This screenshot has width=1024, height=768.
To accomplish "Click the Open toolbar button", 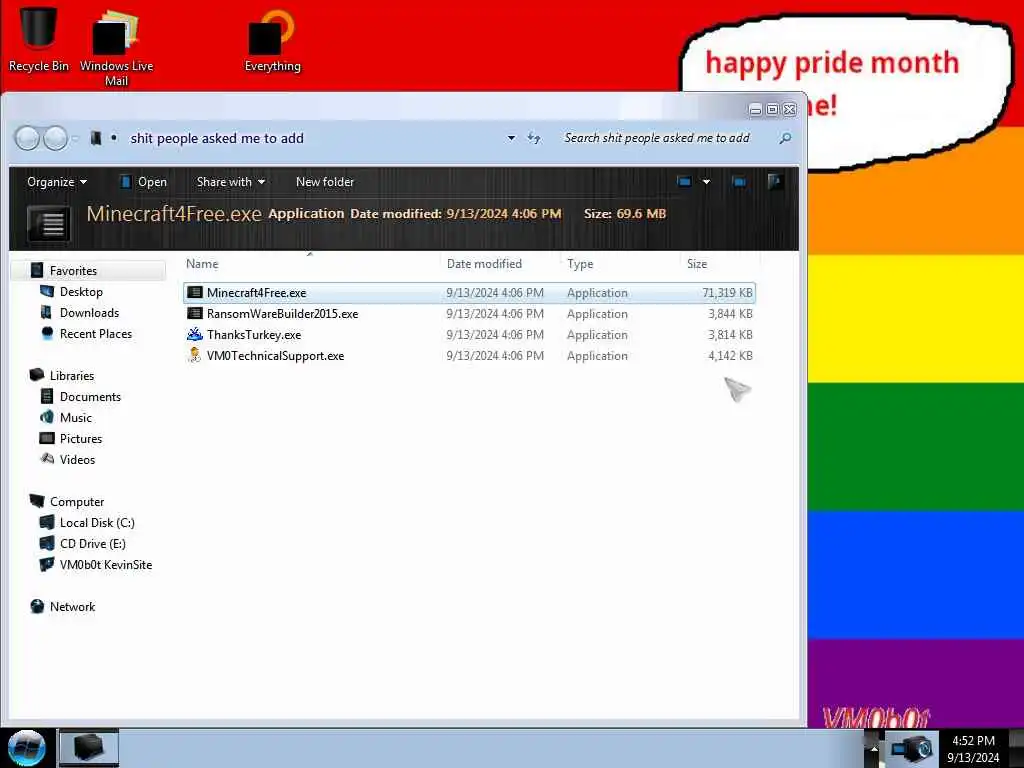I will coord(144,182).
